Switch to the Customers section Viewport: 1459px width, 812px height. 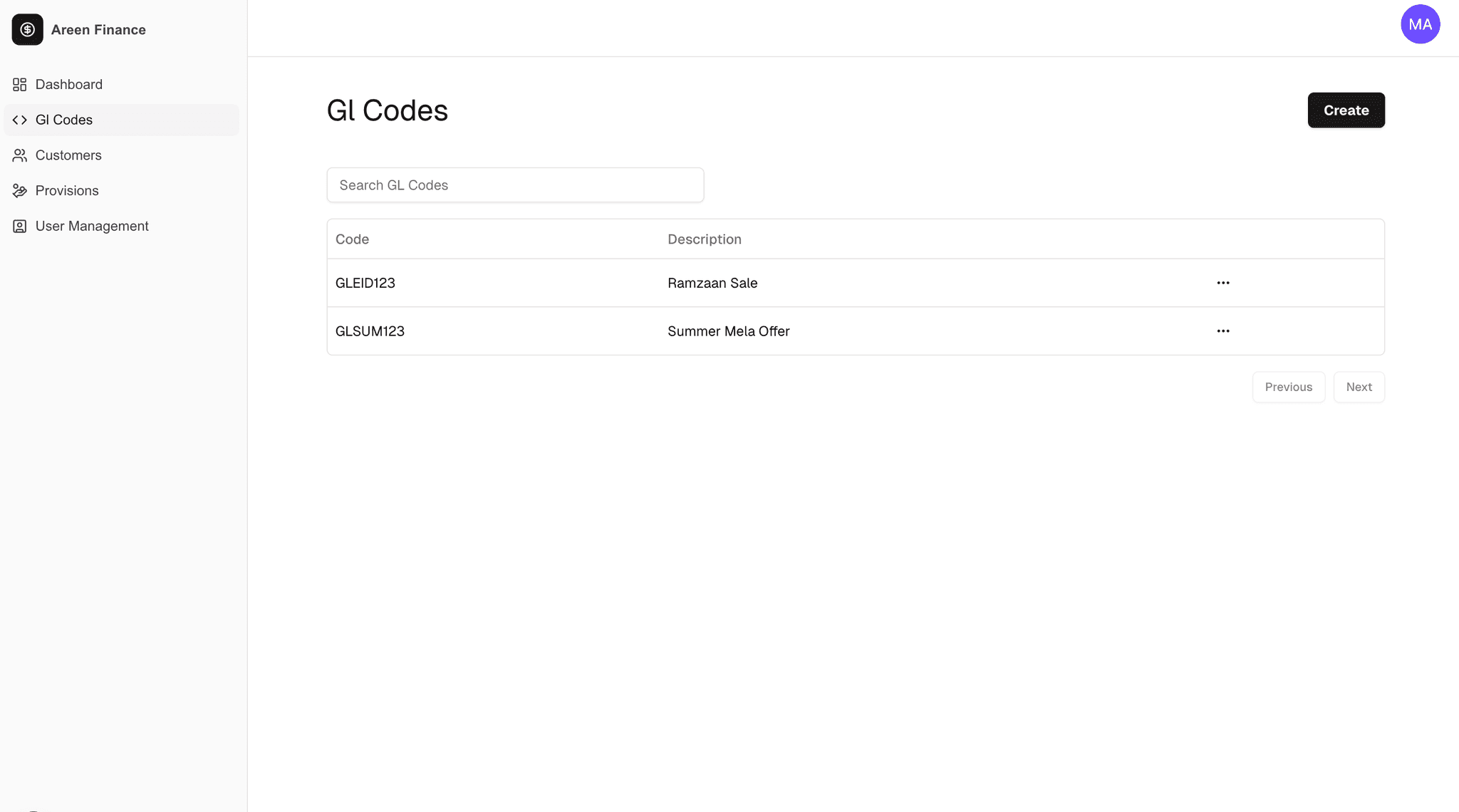68,155
